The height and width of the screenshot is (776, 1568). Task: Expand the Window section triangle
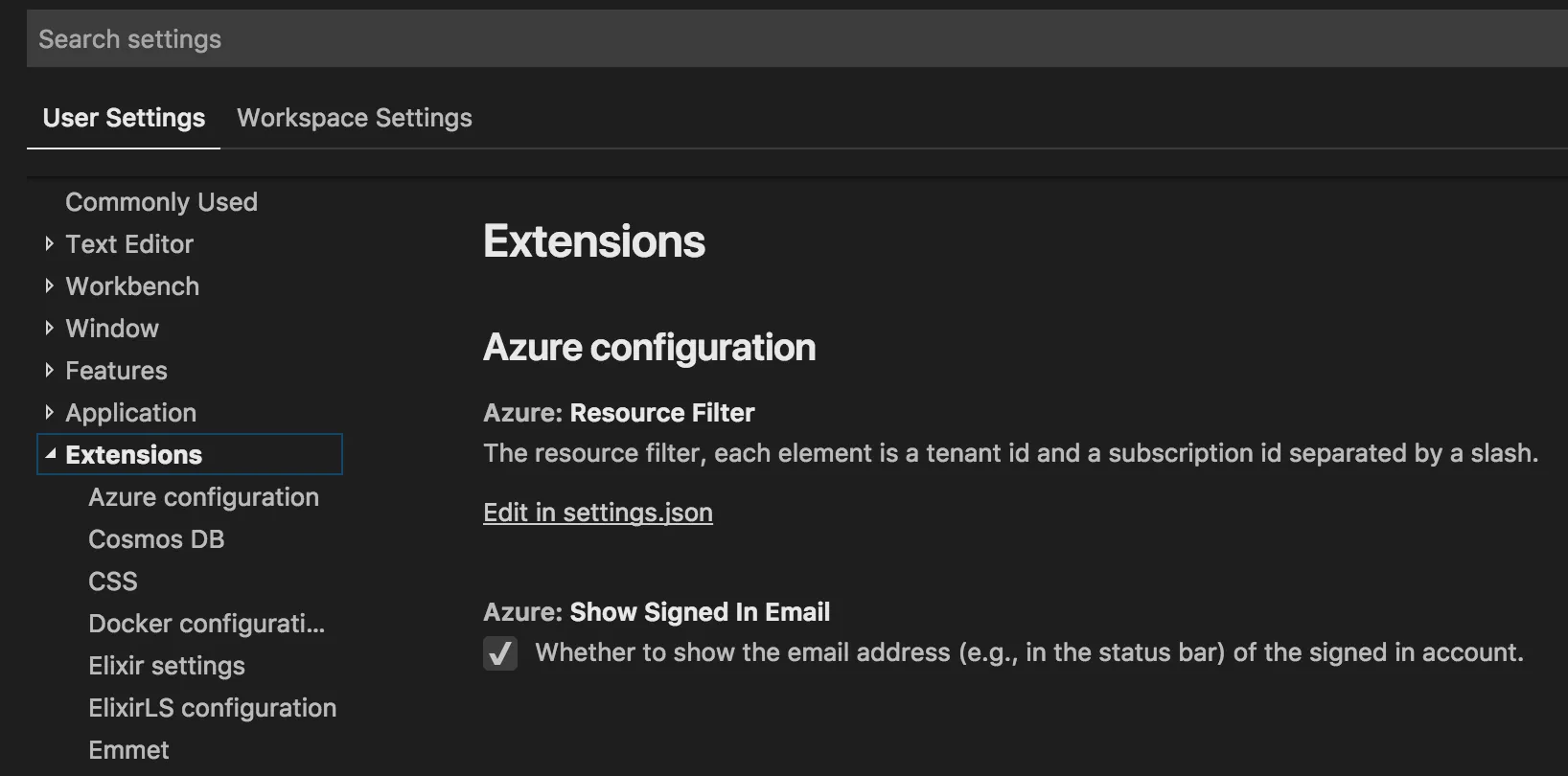click(50, 329)
